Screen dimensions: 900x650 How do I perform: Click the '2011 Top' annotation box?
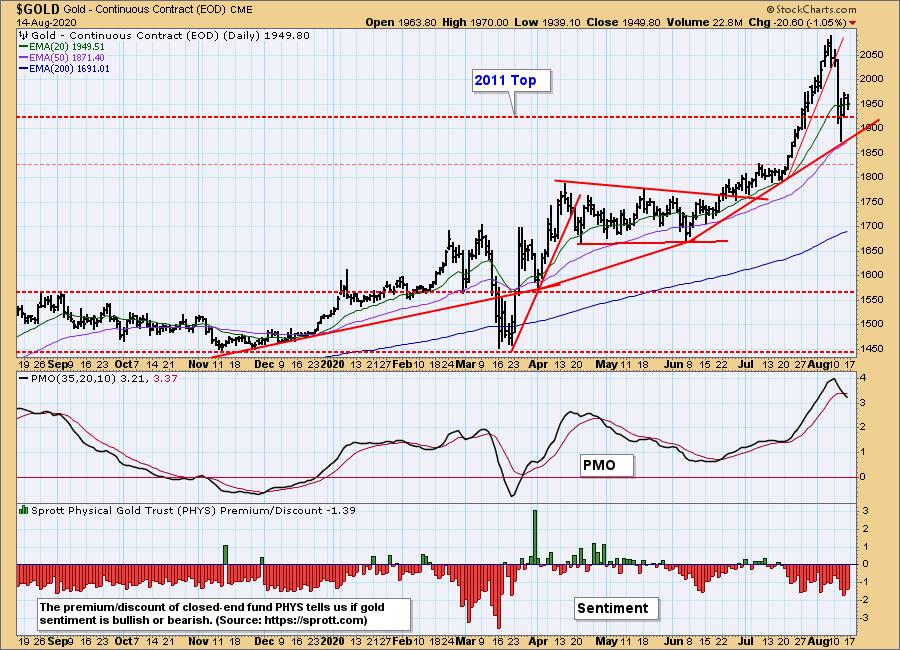point(511,80)
